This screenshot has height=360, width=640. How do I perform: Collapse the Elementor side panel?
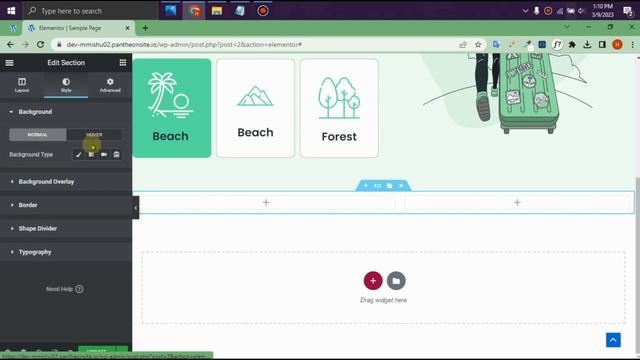[x=136, y=208]
